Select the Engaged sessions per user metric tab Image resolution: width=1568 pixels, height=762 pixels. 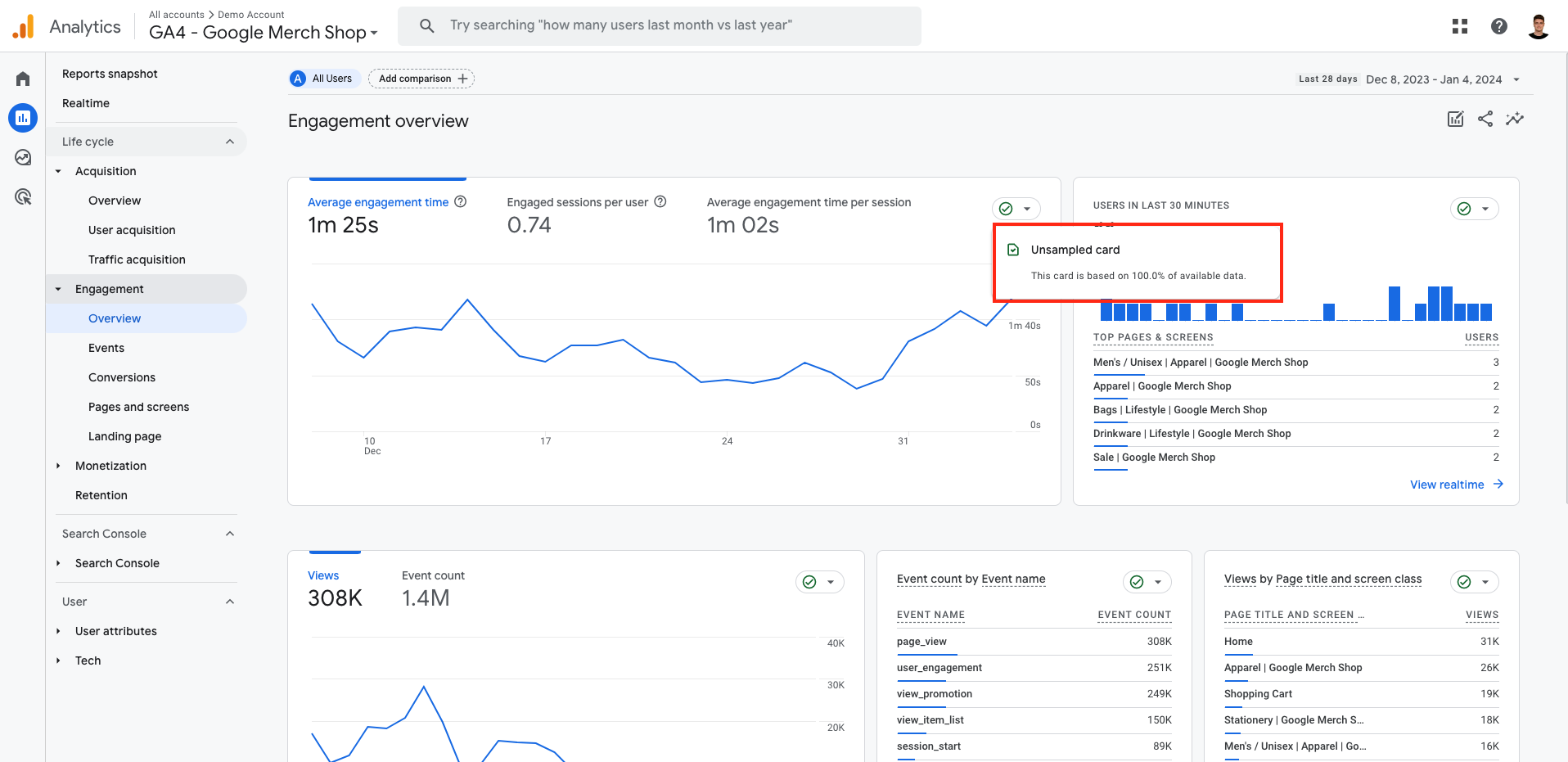click(587, 214)
